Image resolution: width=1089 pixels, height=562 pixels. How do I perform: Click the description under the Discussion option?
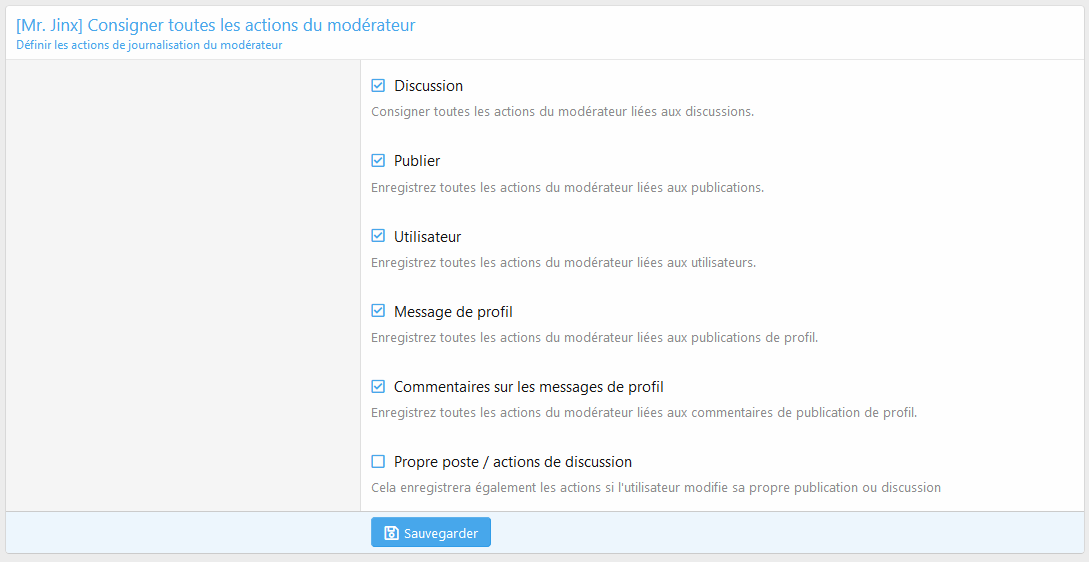coord(562,112)
